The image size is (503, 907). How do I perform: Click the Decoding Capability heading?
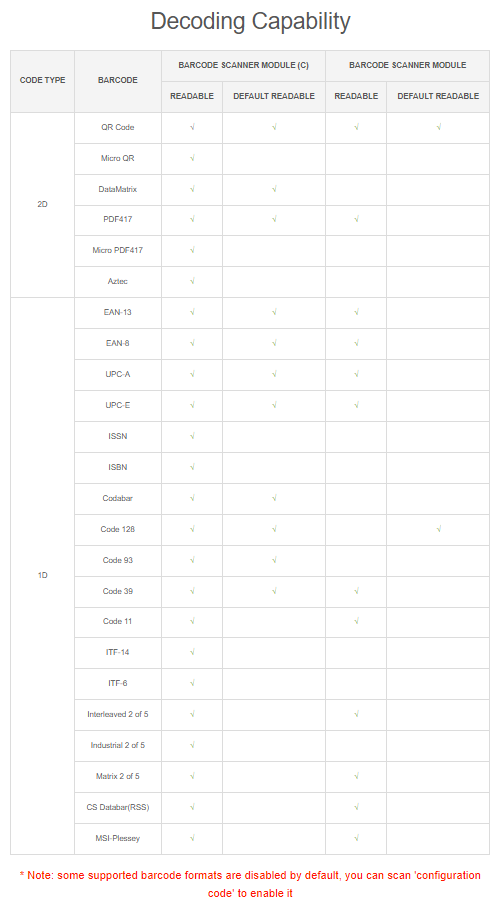250,22
